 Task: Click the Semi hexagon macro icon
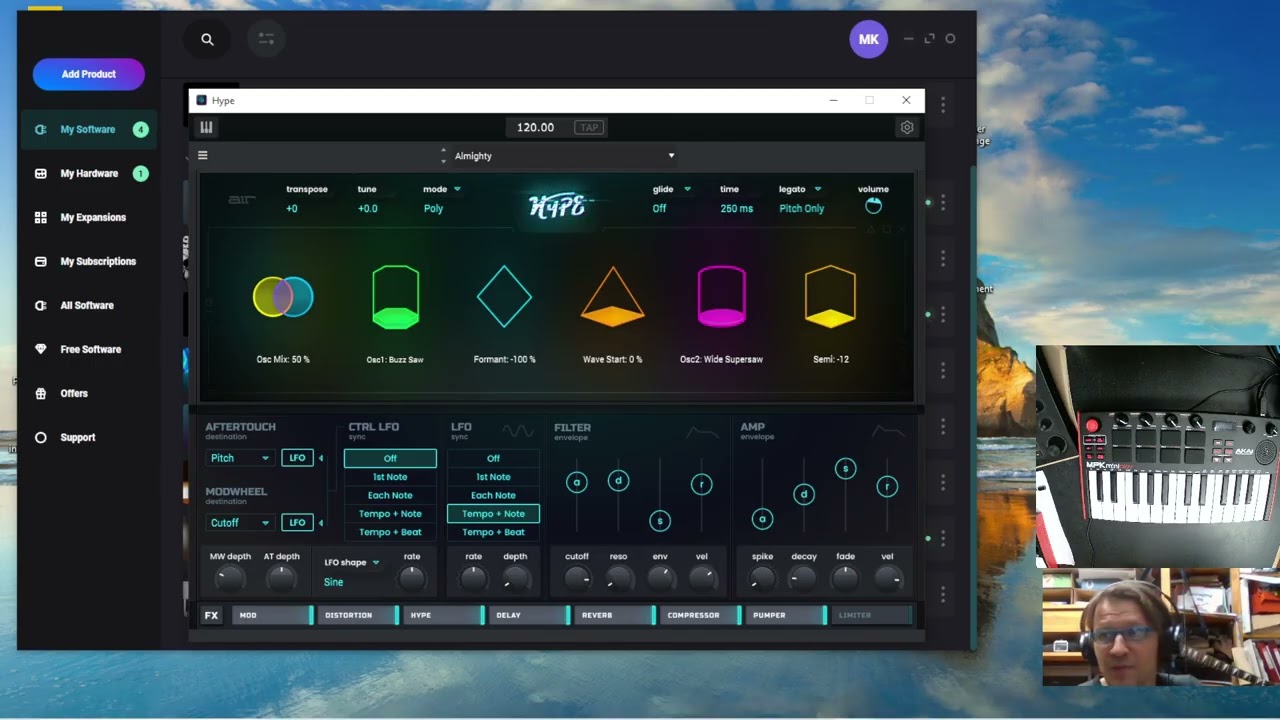pos(830,297)
